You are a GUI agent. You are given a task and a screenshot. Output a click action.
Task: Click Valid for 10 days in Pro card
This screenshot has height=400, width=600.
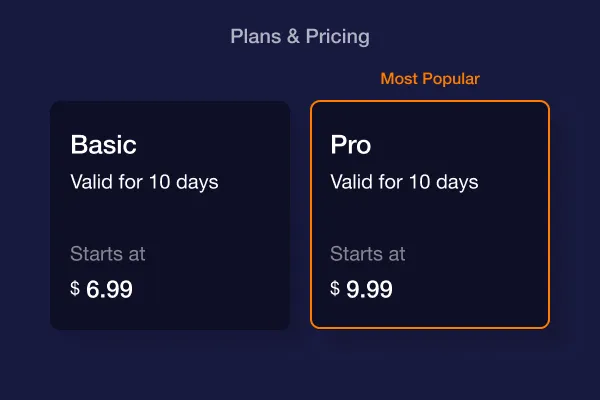pyautogui.click(x=404, y=182)
